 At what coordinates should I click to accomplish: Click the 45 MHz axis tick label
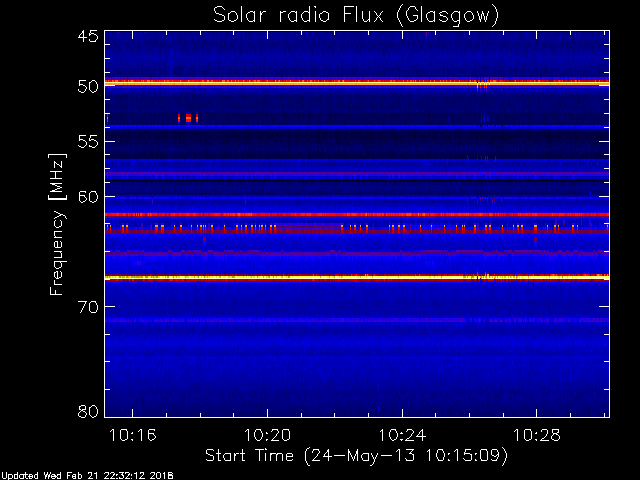[88, 36]
